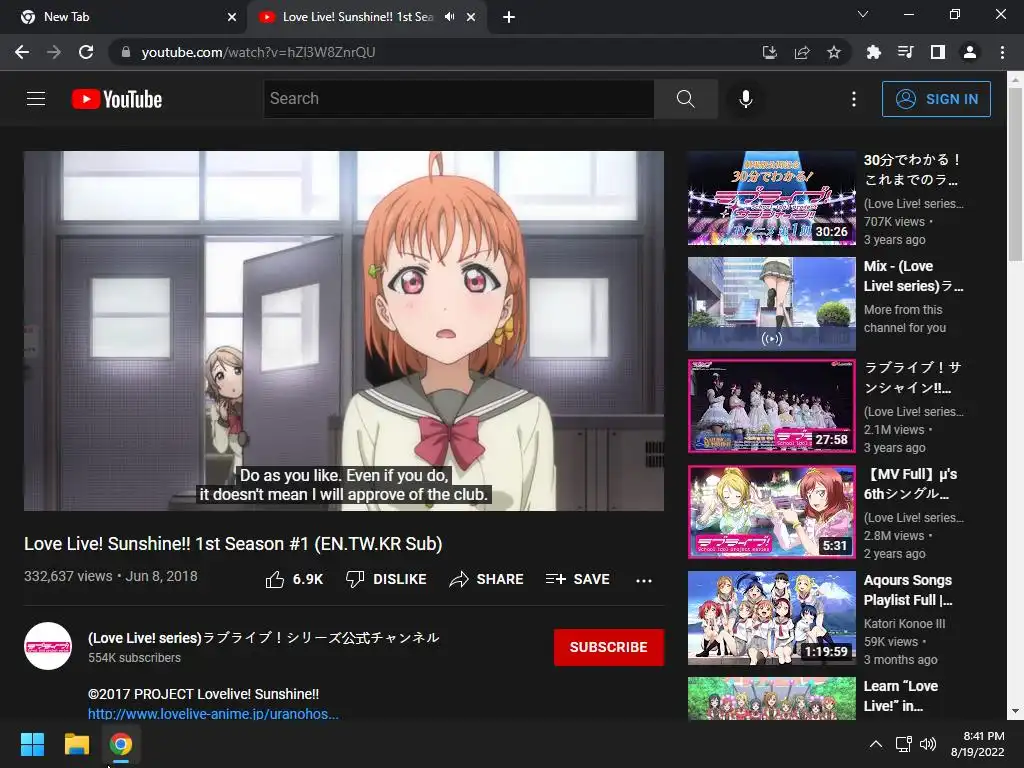The image size is (1024, 768).
Task: Click the Chrome taskbar icon
Action: 121,744
